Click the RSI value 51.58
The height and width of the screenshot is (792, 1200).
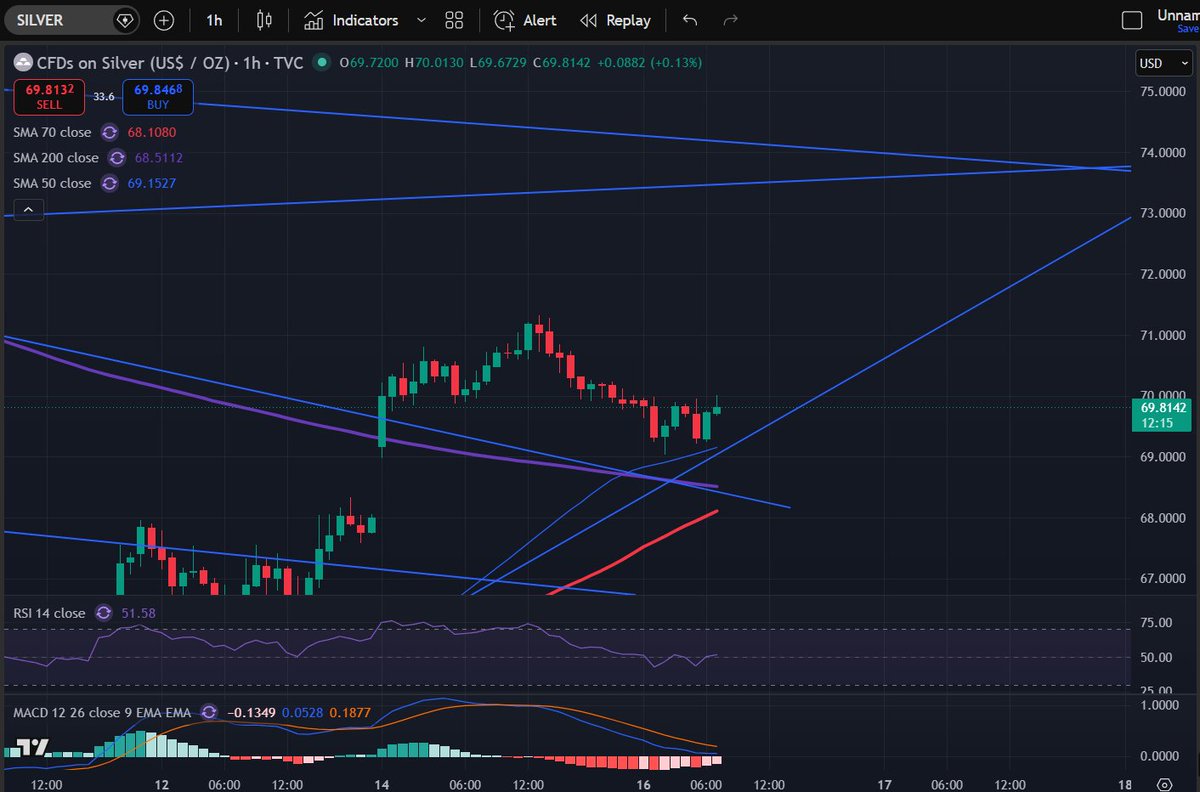tap(139, 613)
